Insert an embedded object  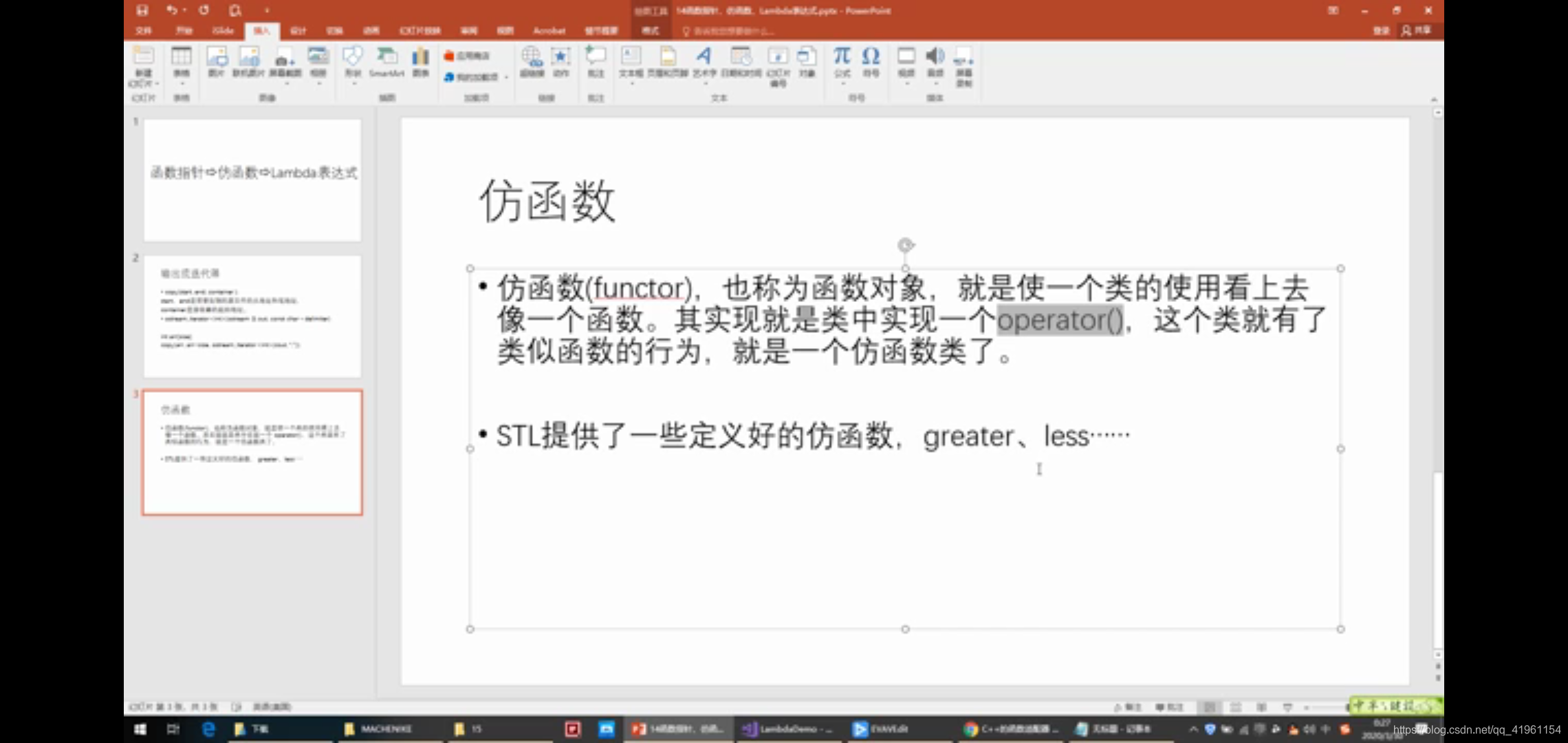tap(807, 61)
